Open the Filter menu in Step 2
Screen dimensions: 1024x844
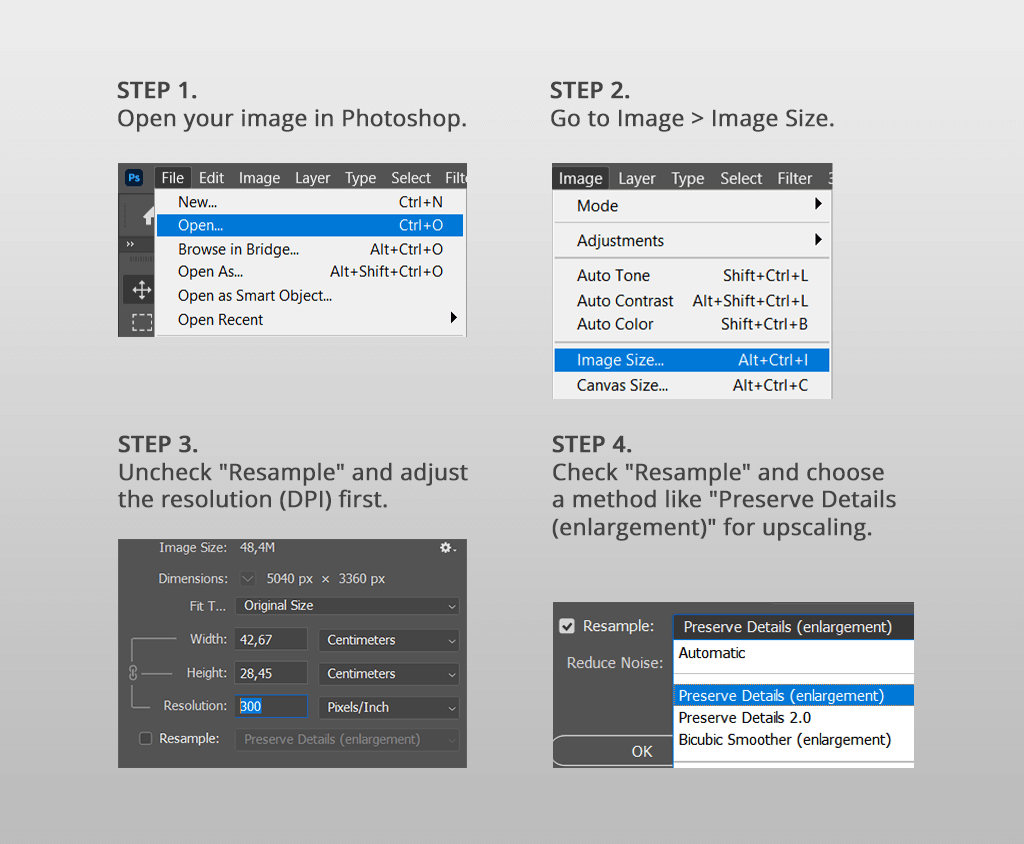[x=794, y=178]
